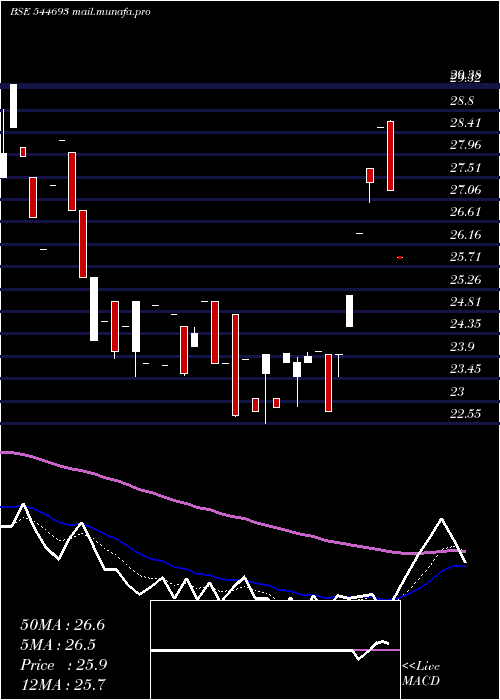Click the 23.9 price level label
This screenshot has width=500, height=700.
click(x=462, y=347)
